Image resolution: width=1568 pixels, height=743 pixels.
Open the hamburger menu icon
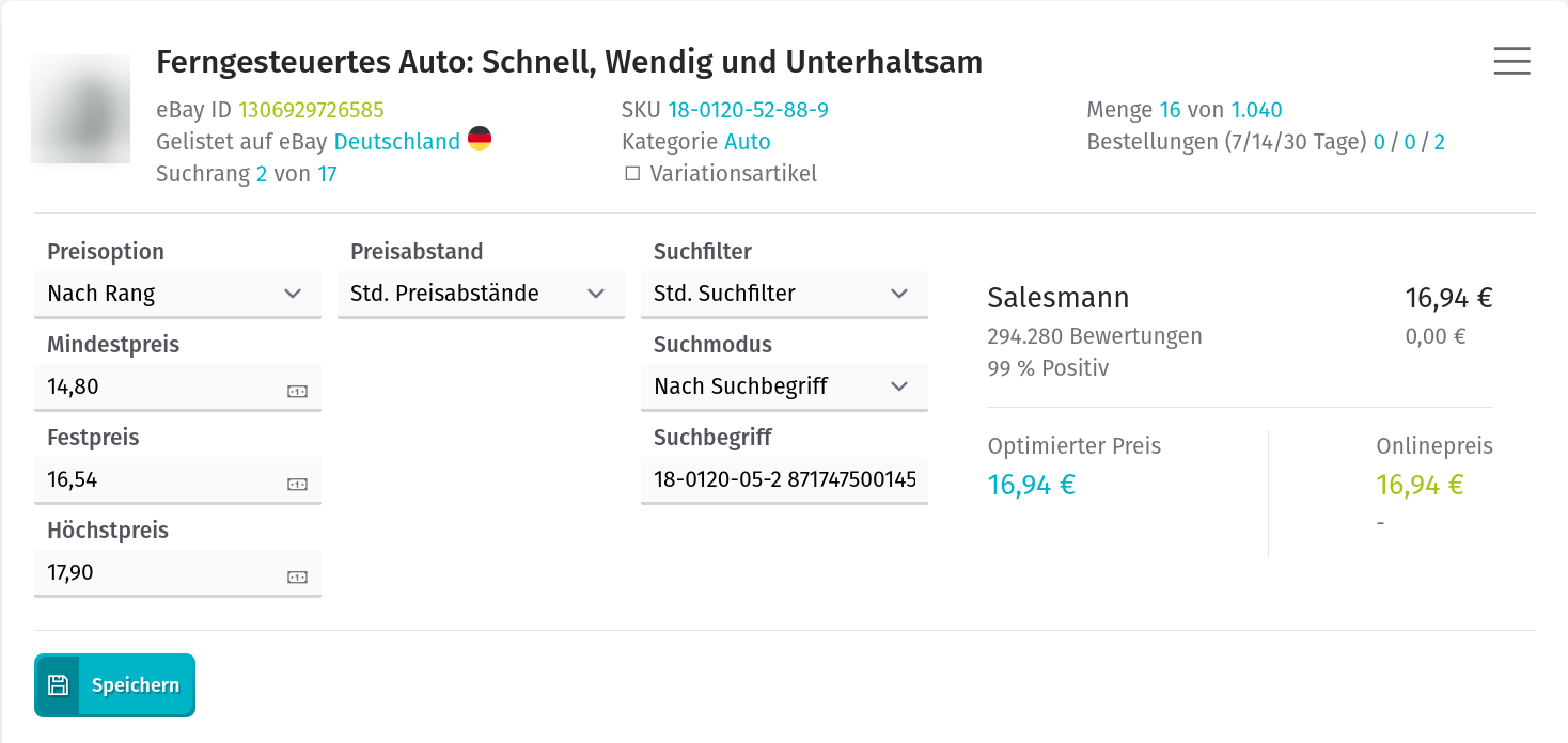[x=1511, y=61]
